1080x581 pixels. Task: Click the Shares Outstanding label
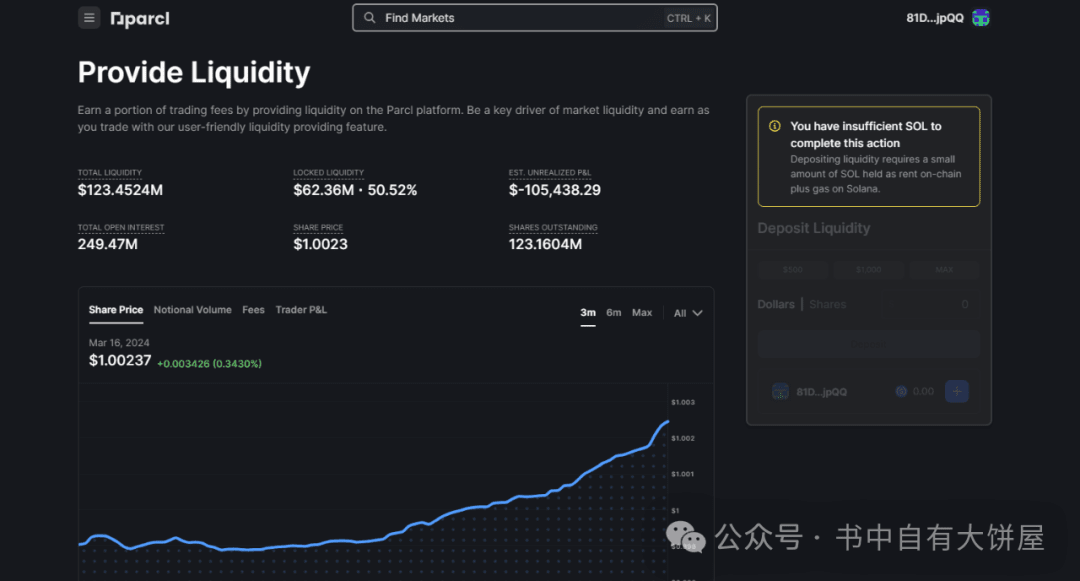pos(553,228)
